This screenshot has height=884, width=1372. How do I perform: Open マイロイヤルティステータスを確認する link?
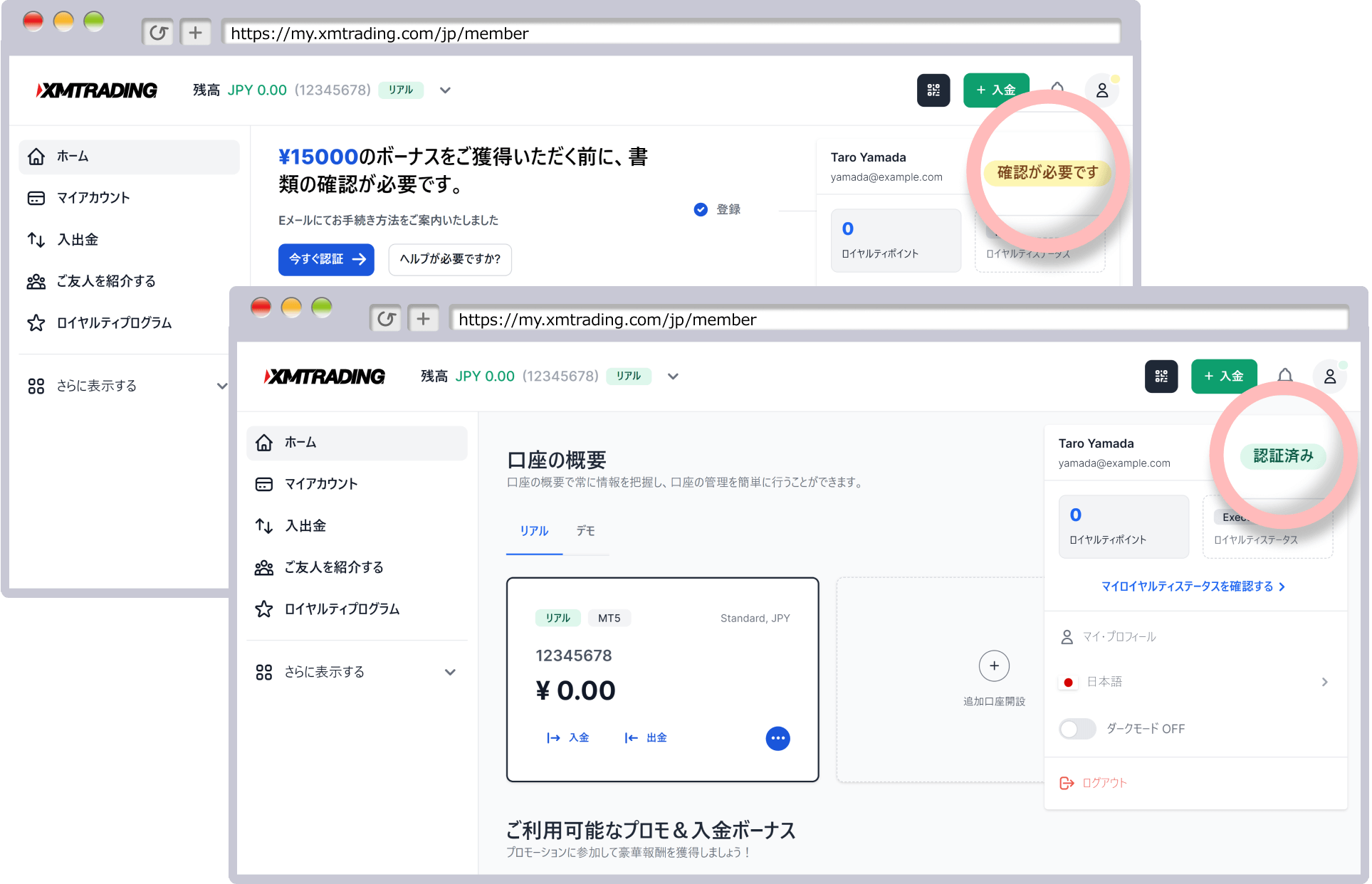pyautogui.click(x=1193, y=586)
